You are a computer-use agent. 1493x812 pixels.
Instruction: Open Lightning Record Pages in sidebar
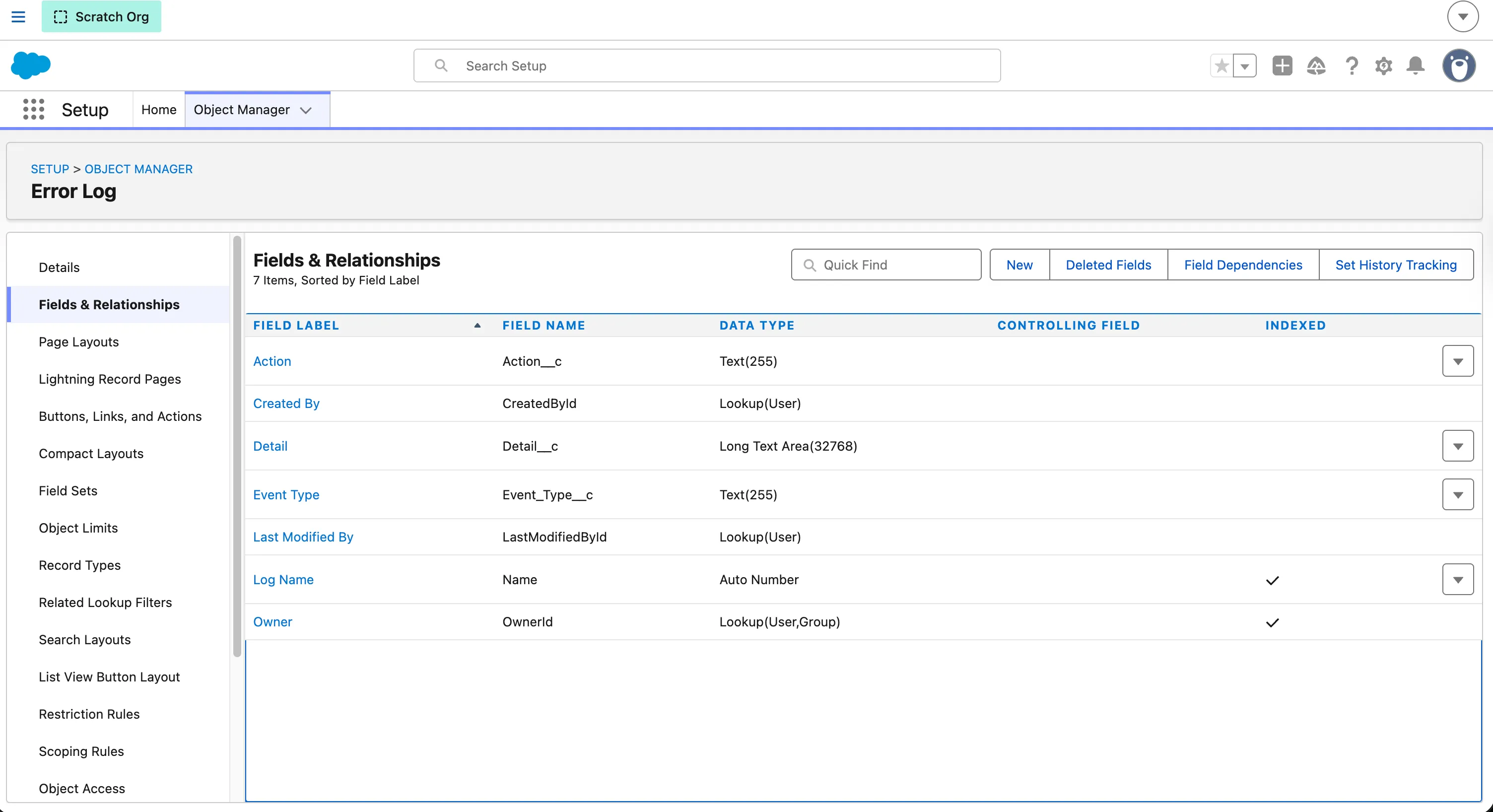point(110,379)
